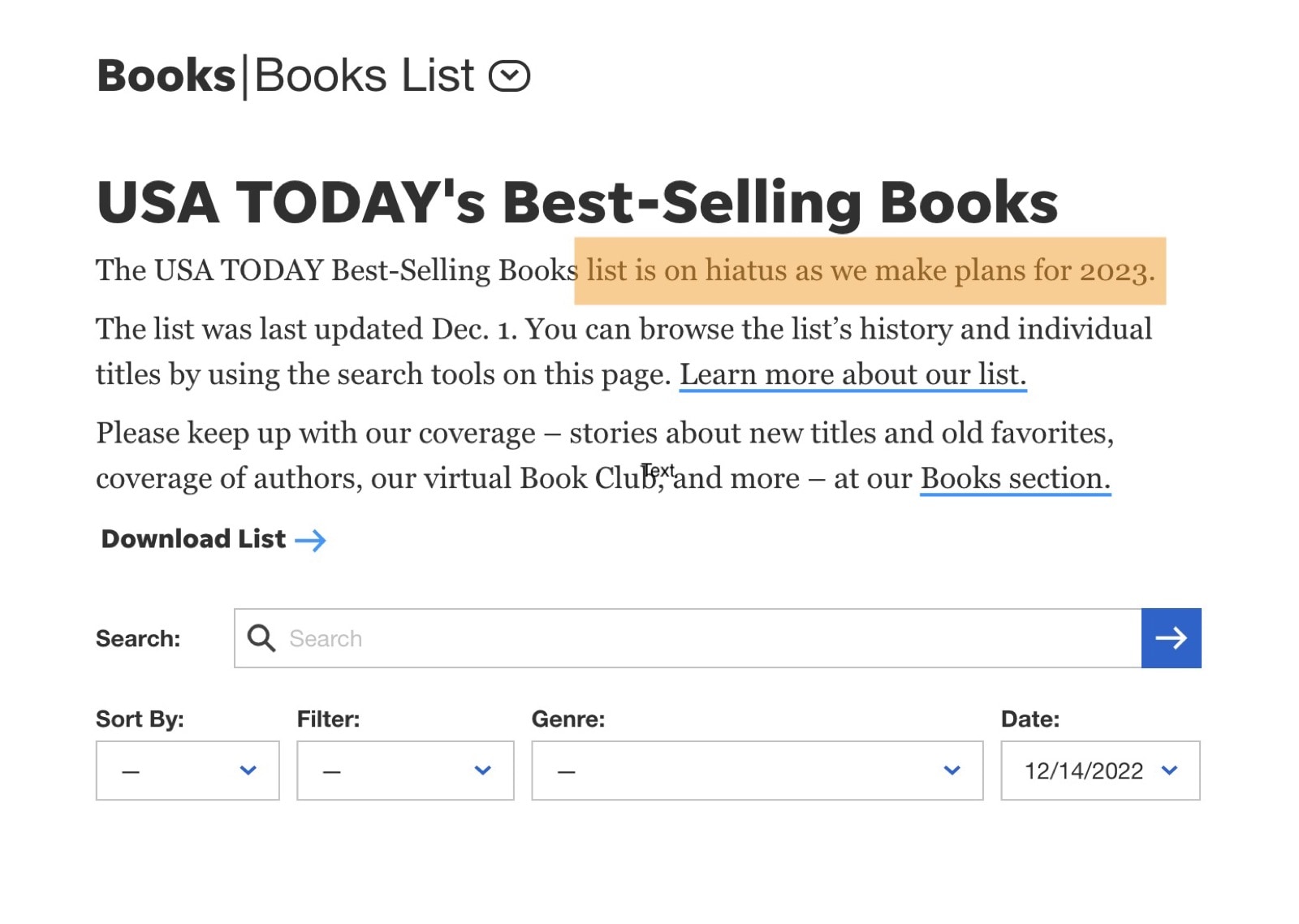Click the Books List header label

pyautogui.click(x=364, y=76)
